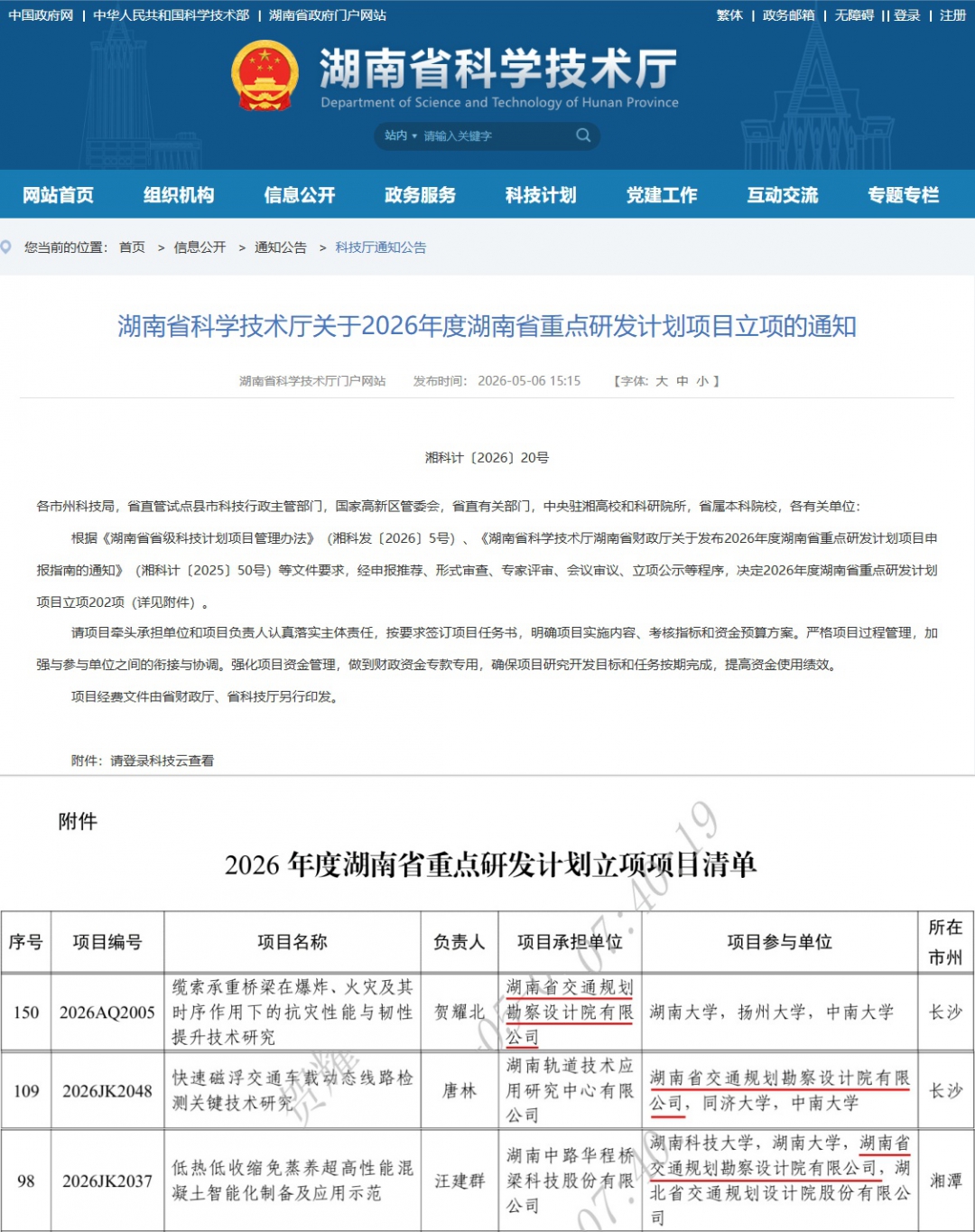Select small font size 小
The height and width of the screenshot is (1232, 975).
[702, 381]
